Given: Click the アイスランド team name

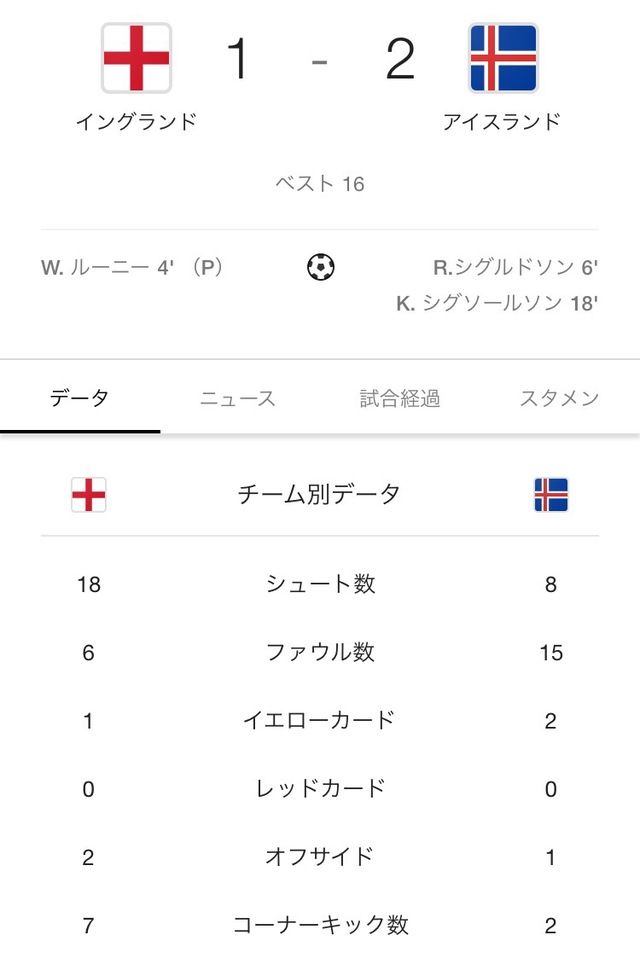Looking at the screenshot, I should pyautogui.click(x=502, y=121).
